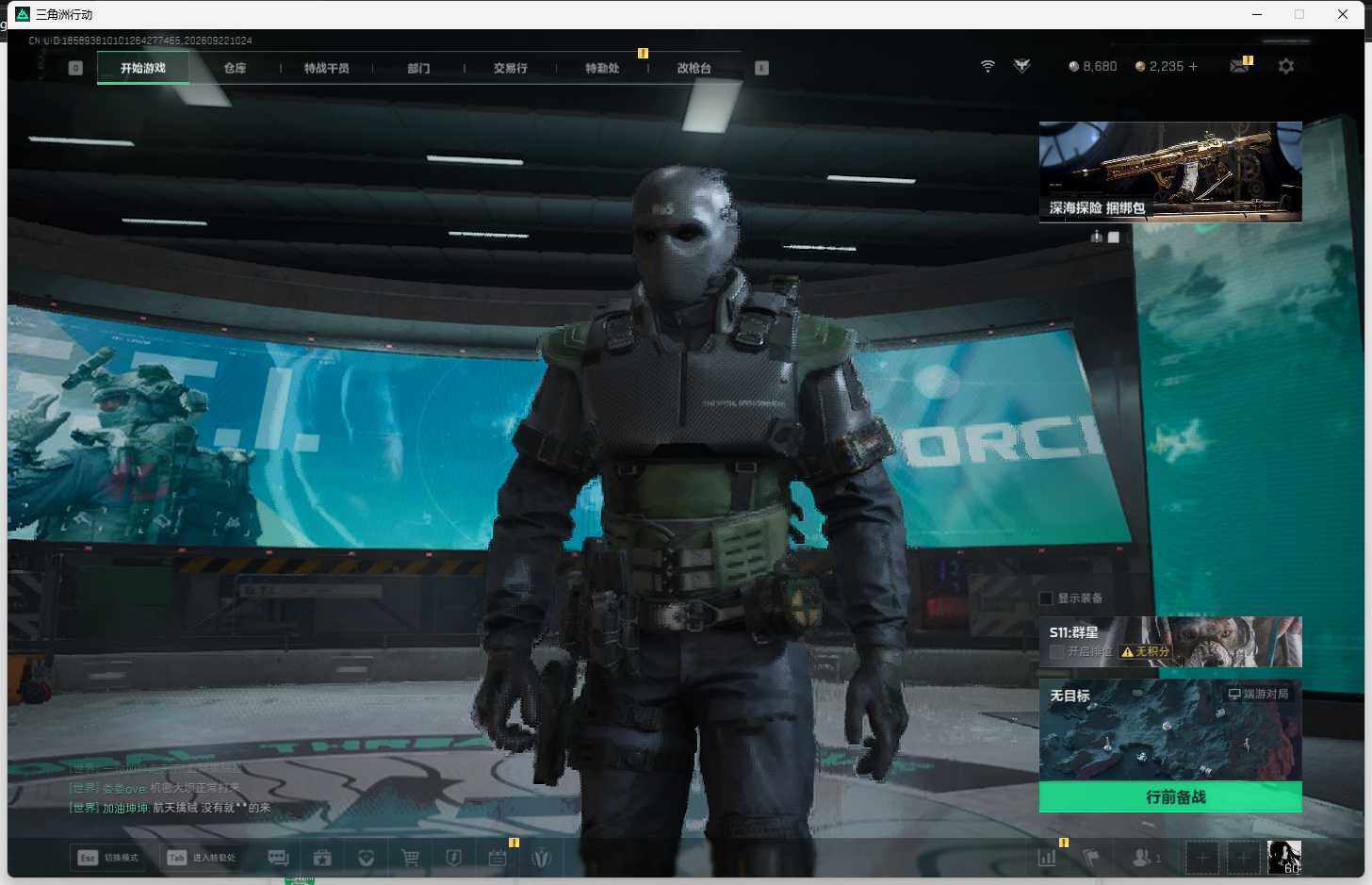Open the mail envelope icon
This screenshot has width=1372, height=885.
coord(1239,66)
